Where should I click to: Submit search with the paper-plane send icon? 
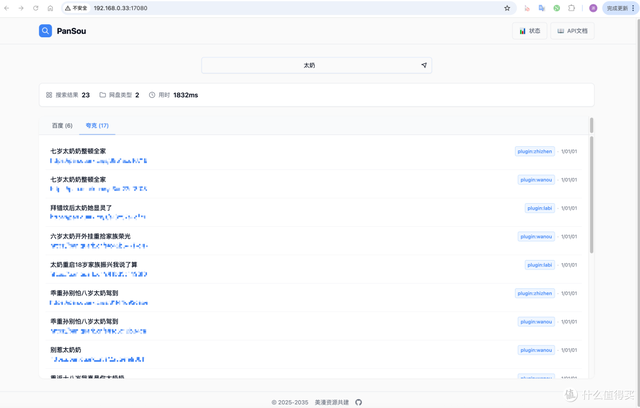point(424,65)
